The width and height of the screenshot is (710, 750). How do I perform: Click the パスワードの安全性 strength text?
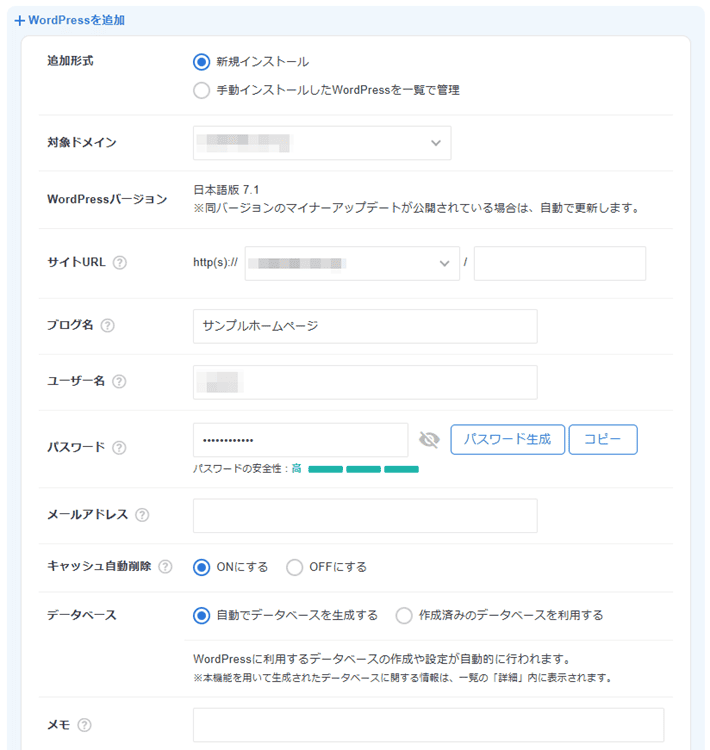click(247, 469)
